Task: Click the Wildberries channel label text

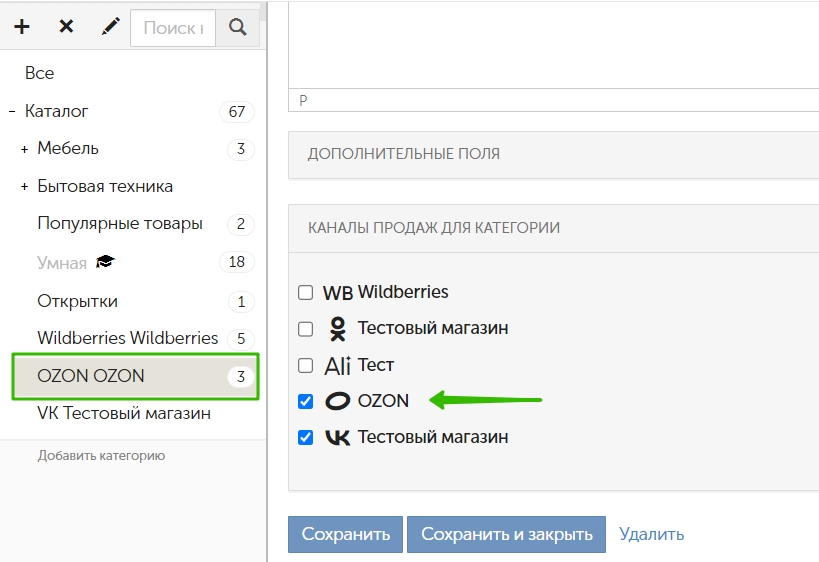Action: [x=403, y=292]
